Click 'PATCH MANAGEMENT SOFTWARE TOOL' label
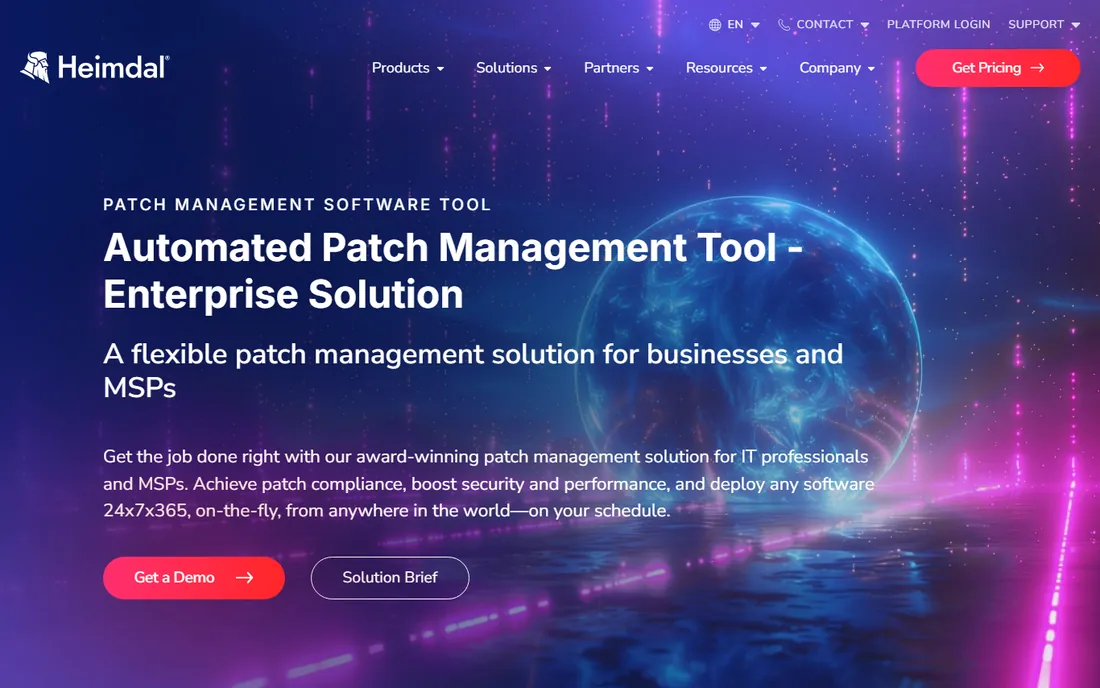 (x=297, y=204)
